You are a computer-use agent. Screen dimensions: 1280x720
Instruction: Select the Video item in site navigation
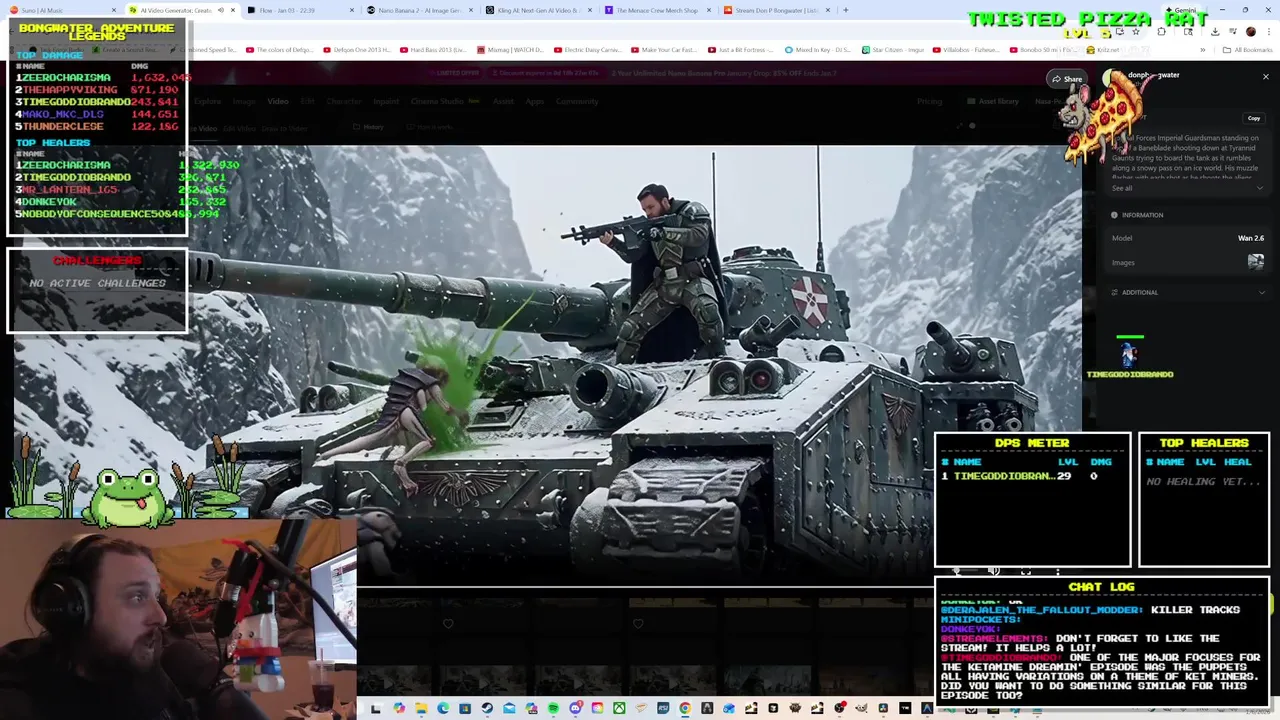tap(278, 101)
